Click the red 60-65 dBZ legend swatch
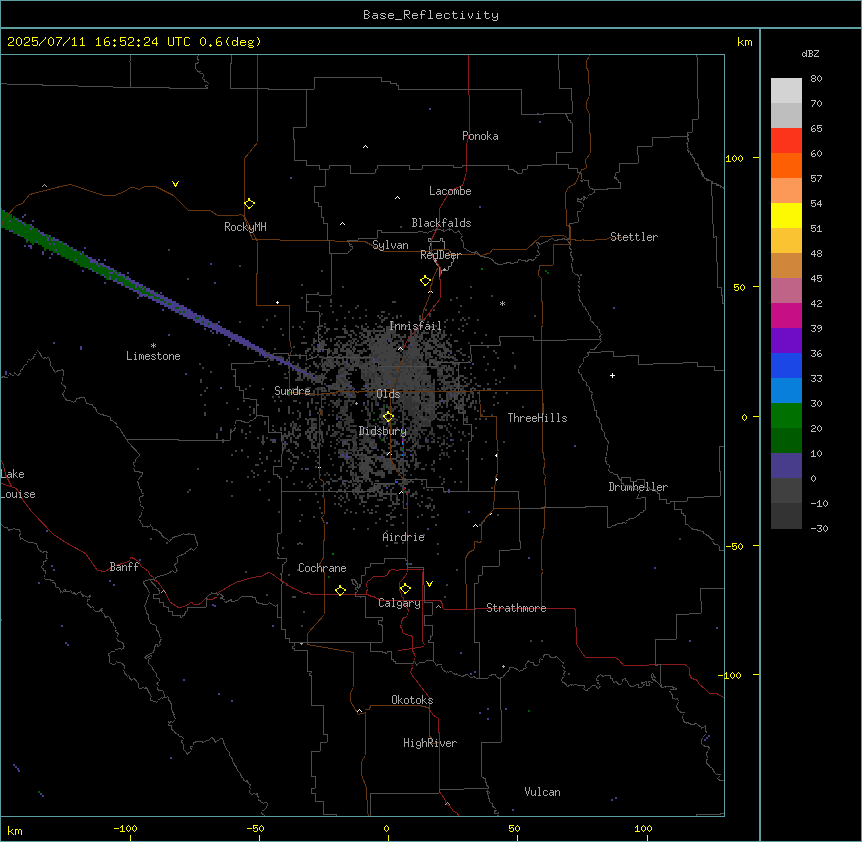Screen dimensions: 862x842 786,141
